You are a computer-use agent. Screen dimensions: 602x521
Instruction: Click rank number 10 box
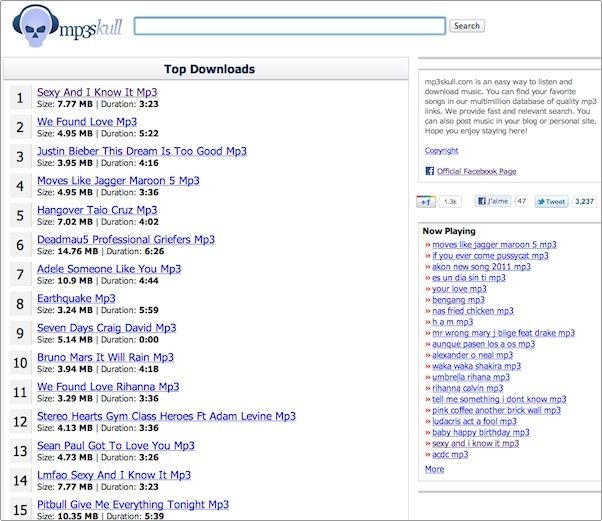[20, 363]
